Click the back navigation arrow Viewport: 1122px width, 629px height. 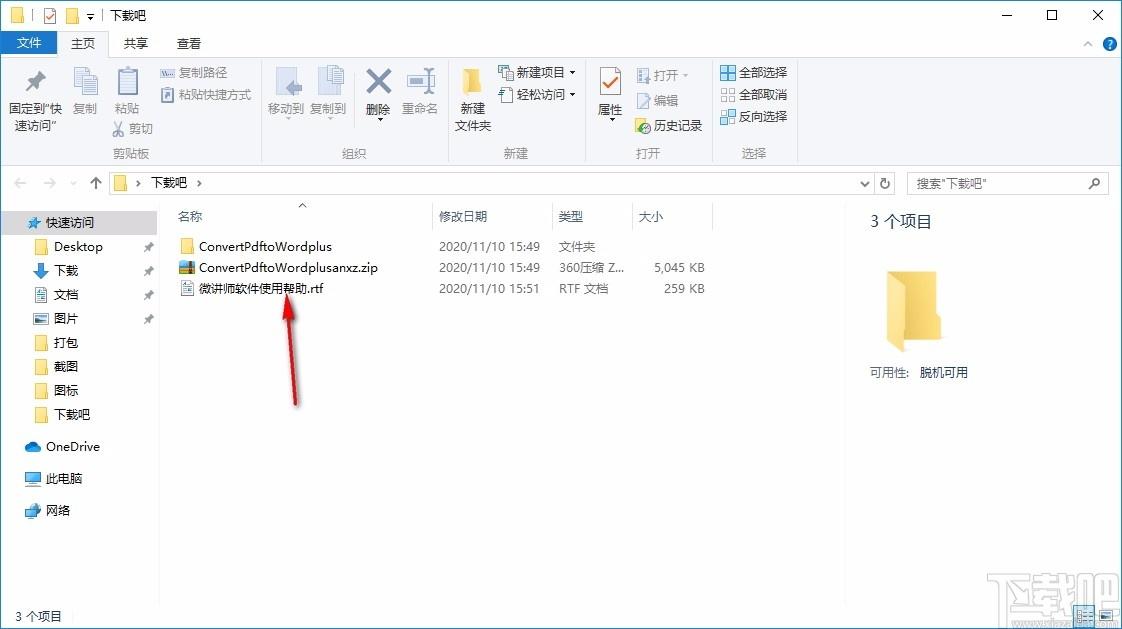coord(20,184)
